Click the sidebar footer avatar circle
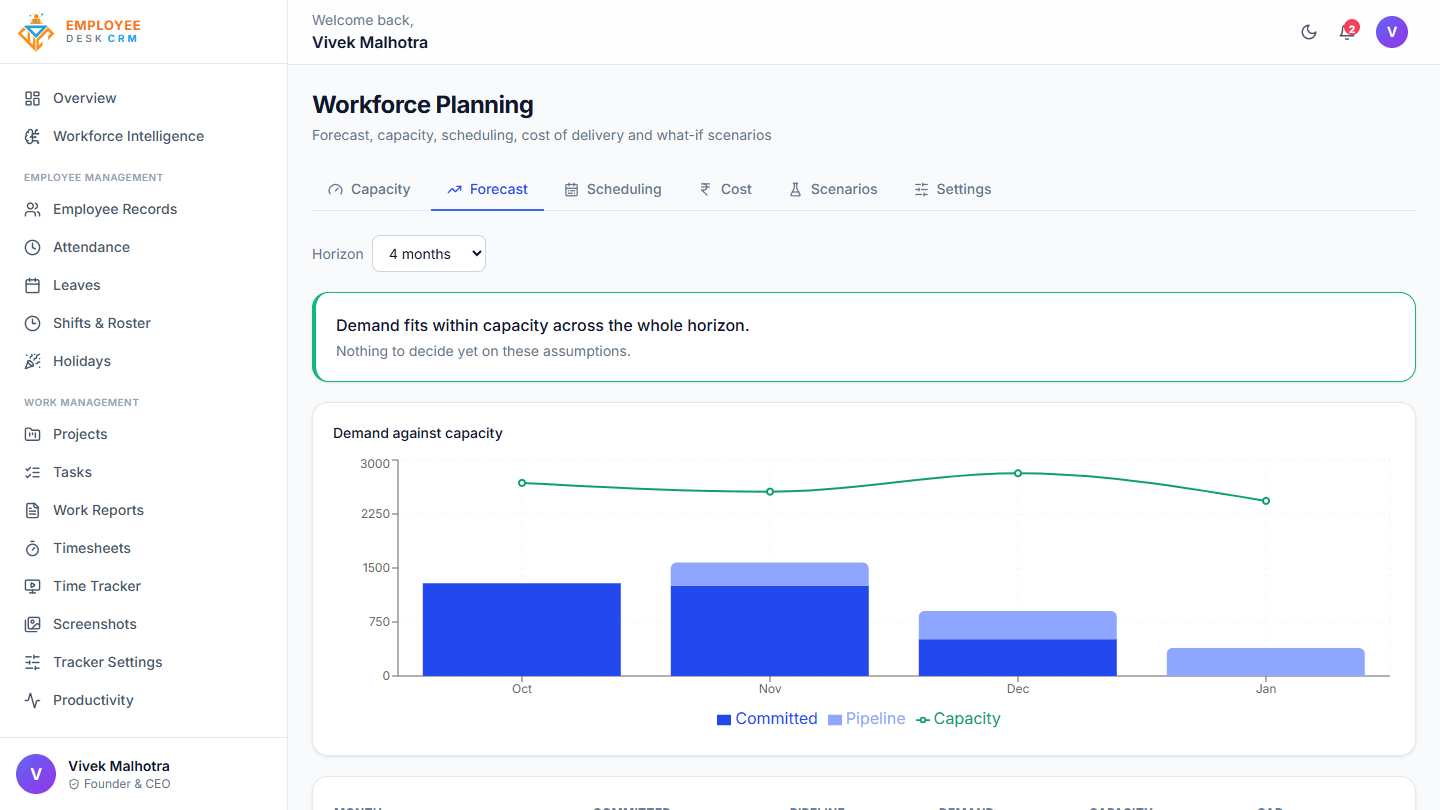This screenshot has width=1440, height=810. 36,774
